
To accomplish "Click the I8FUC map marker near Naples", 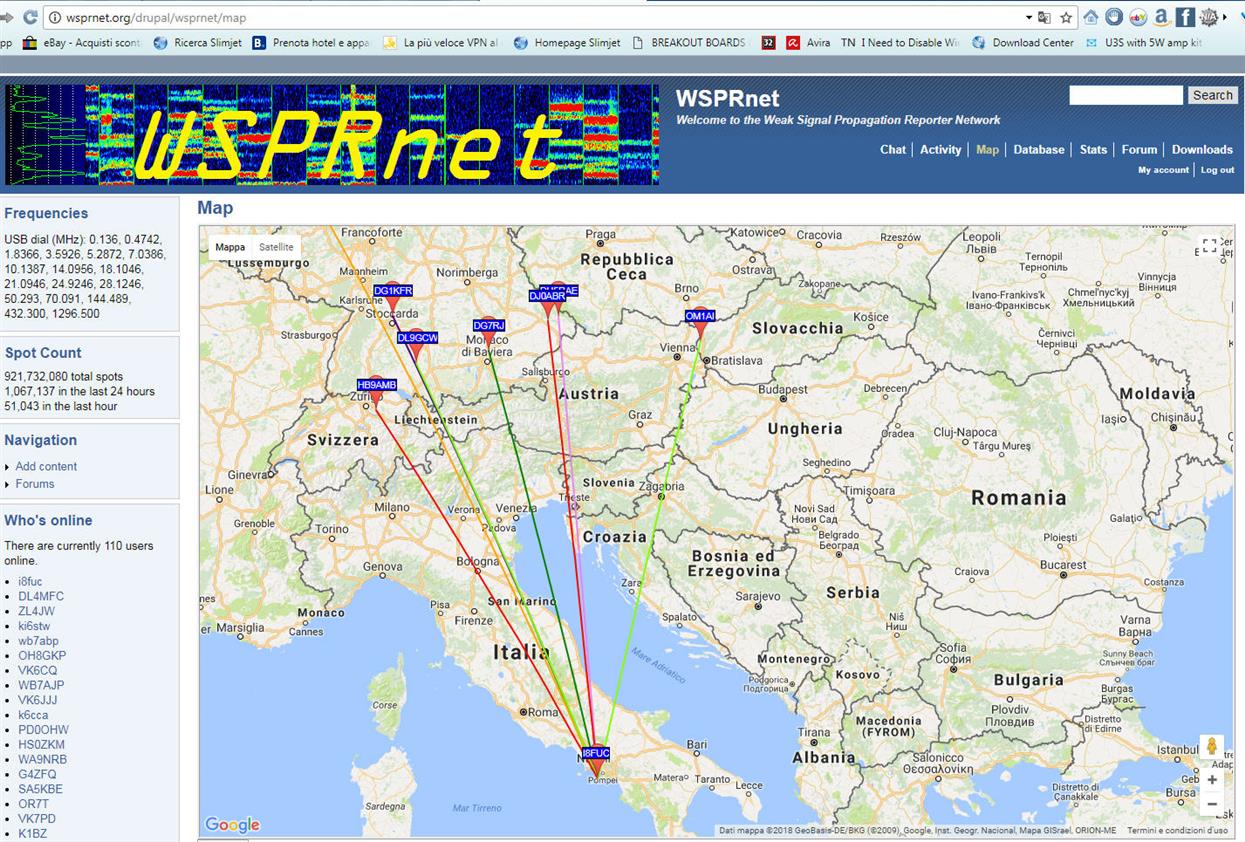I will [596, 760].
